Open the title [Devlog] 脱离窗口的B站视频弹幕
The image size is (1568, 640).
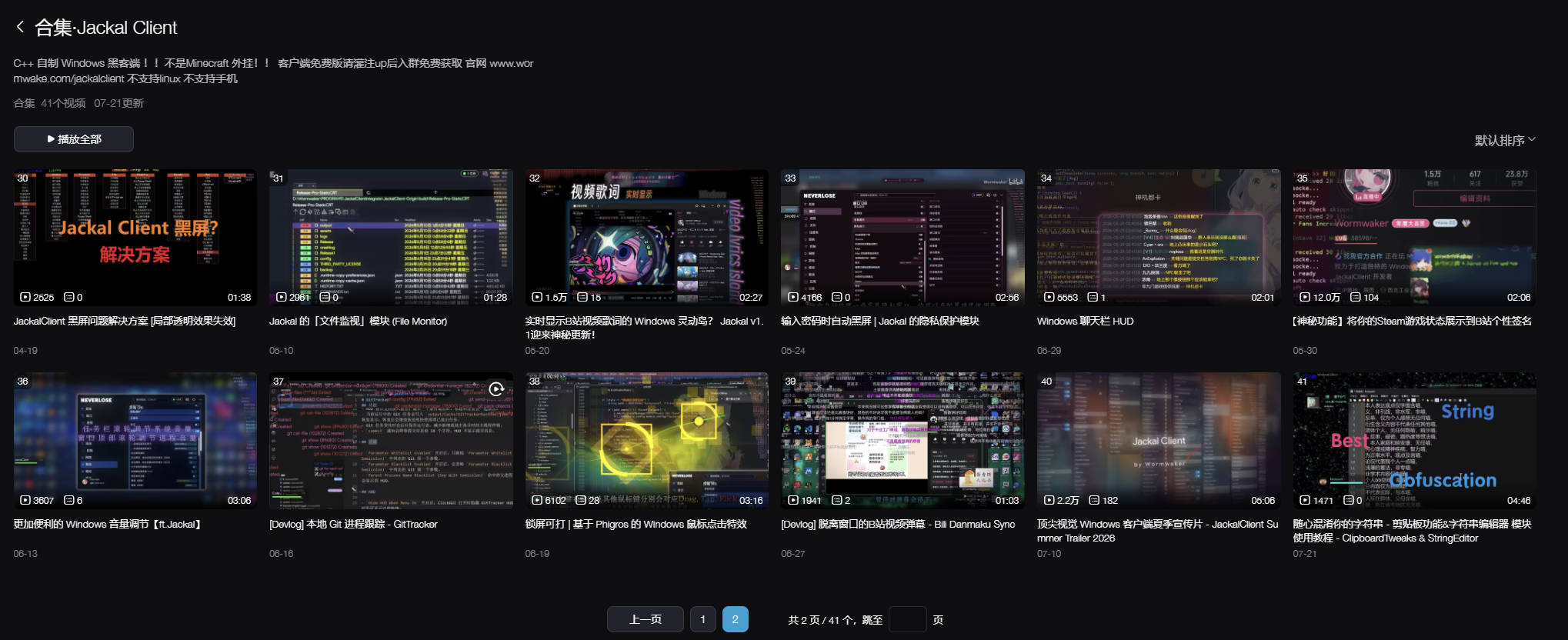[x=898, y=524]
